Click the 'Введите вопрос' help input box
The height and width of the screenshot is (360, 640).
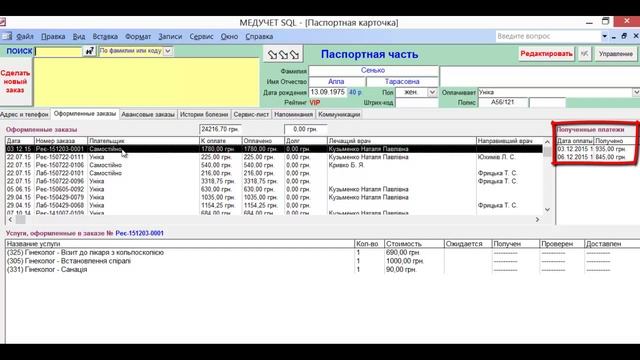tap(549, 36)
